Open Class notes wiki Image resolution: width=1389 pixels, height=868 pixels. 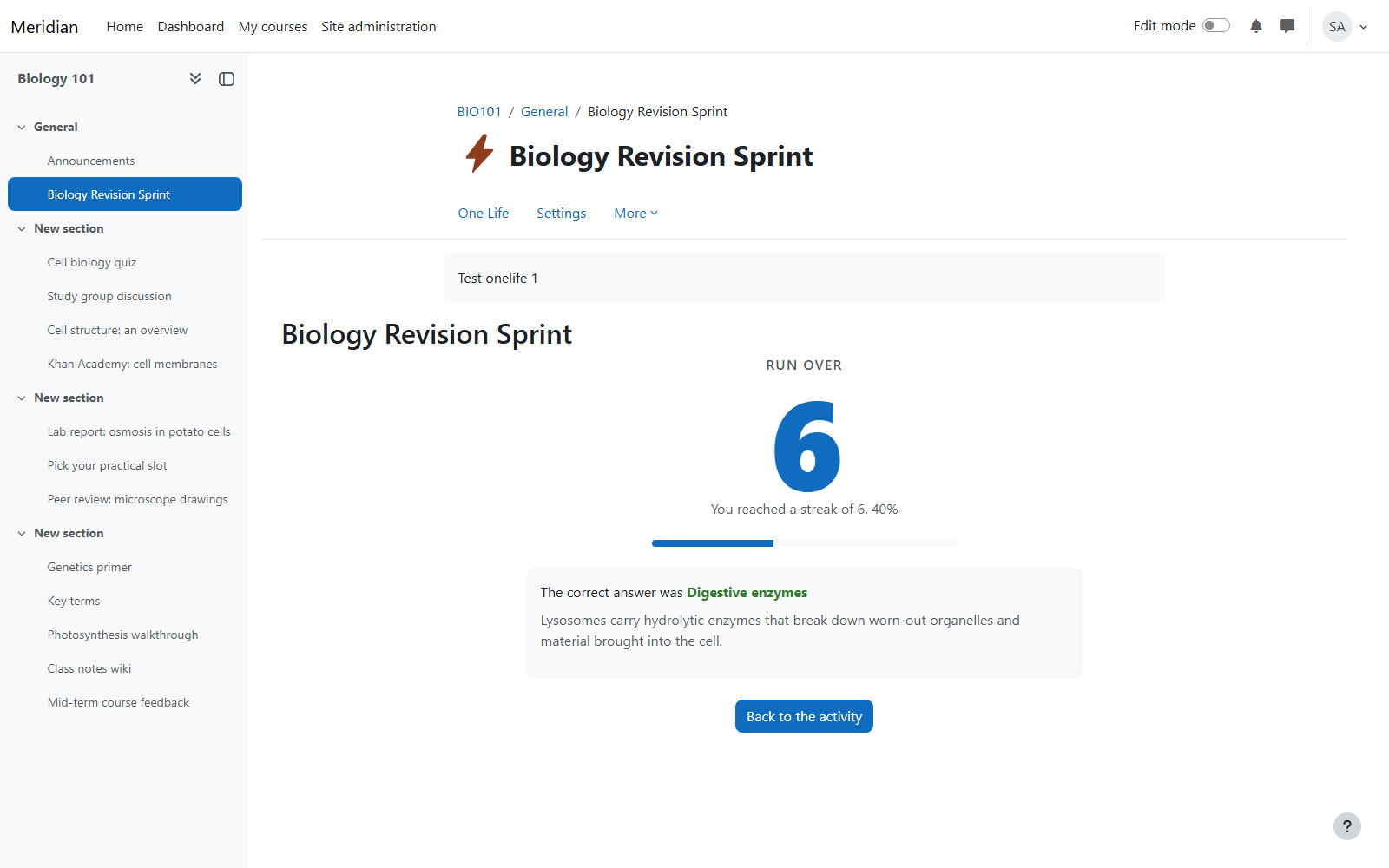point(89,668)
